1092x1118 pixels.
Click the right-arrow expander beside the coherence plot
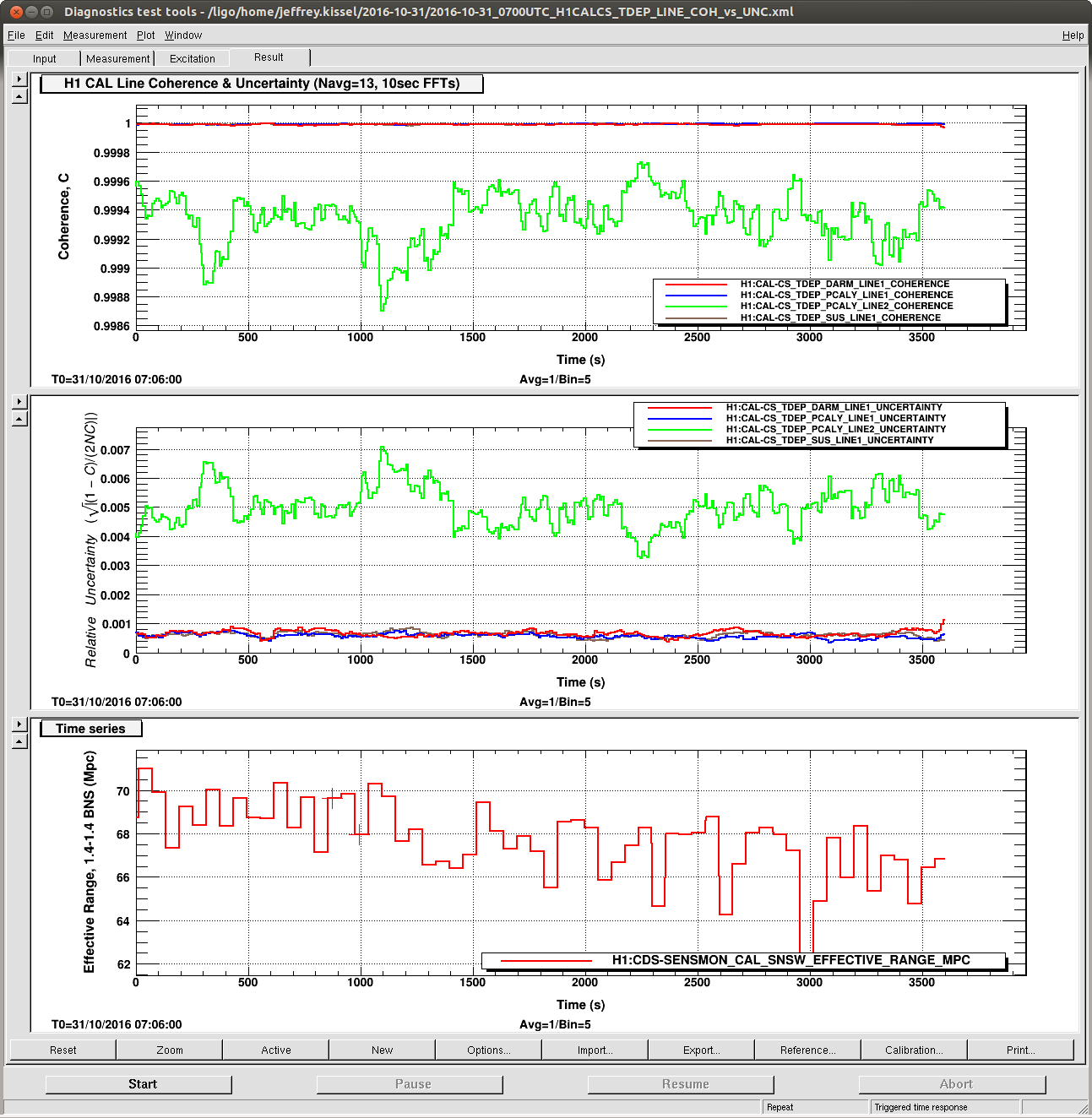click(20, 79)
